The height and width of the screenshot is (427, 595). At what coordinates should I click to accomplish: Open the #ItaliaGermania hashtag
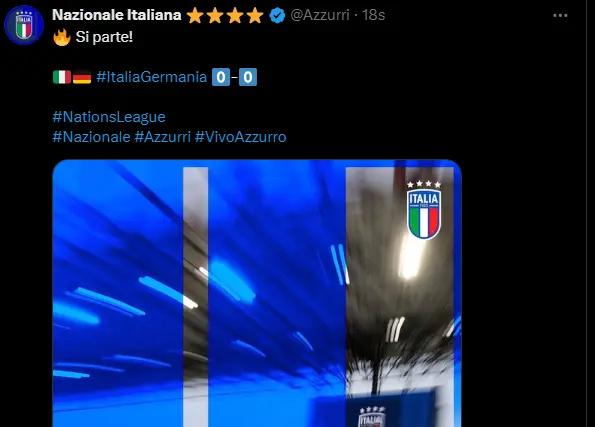coord(151,77)
